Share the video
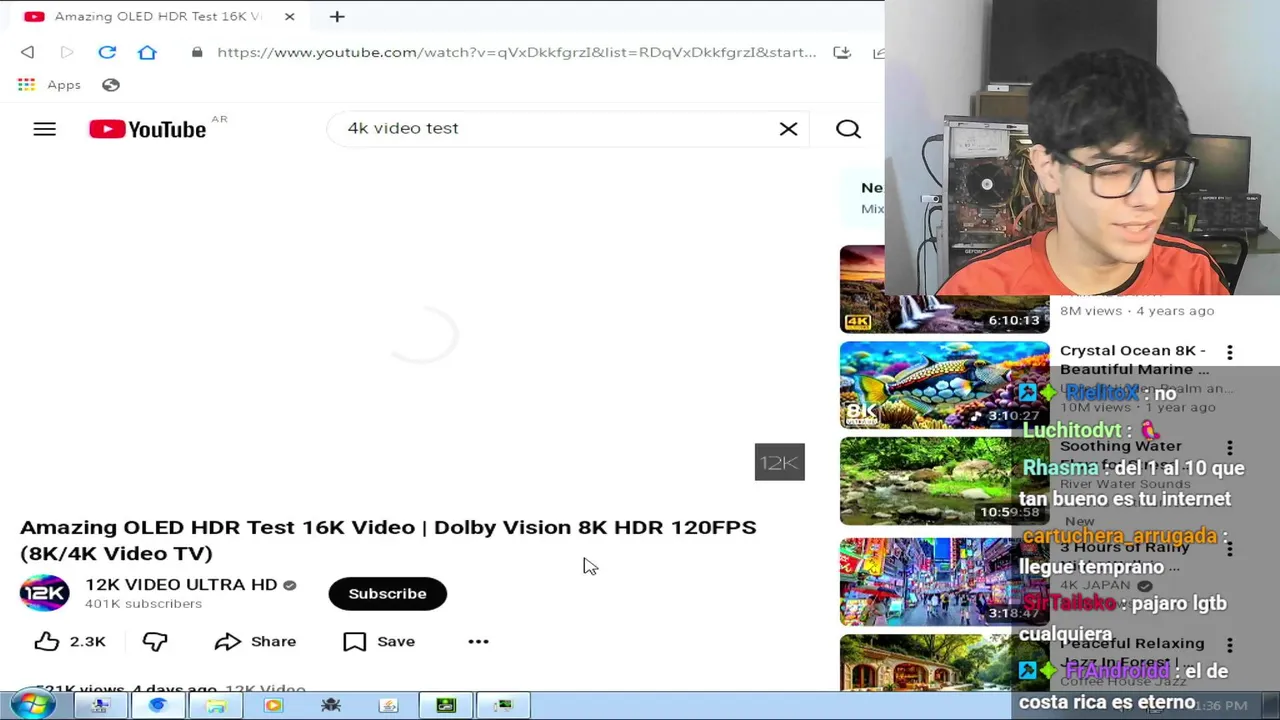Screen dimensions: 1280x720 255,641
